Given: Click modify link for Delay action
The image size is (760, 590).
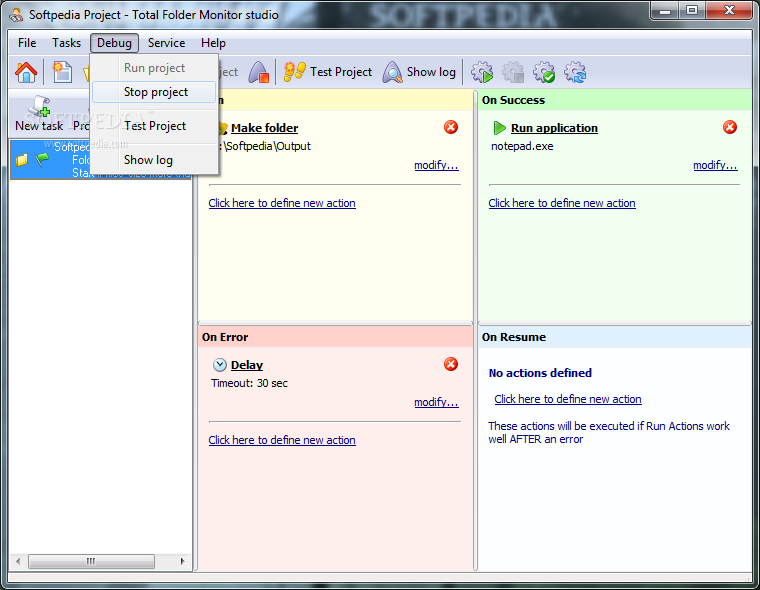Looking at the screenshot, I should coord(436,402).
